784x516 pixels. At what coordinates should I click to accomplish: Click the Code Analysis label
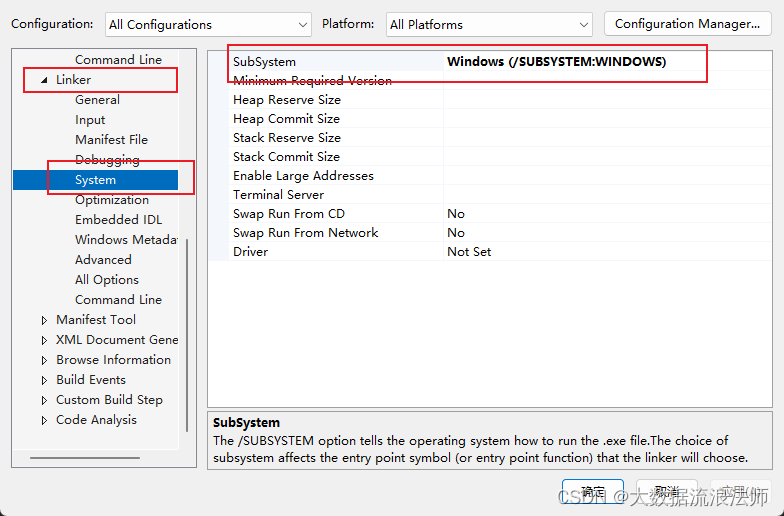[96, 420]
